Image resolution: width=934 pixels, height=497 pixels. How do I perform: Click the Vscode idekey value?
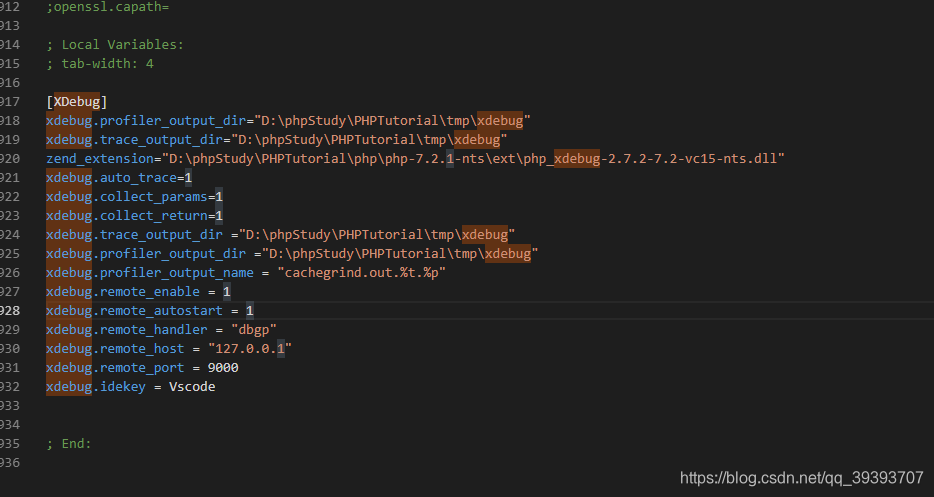pos(192,387)
